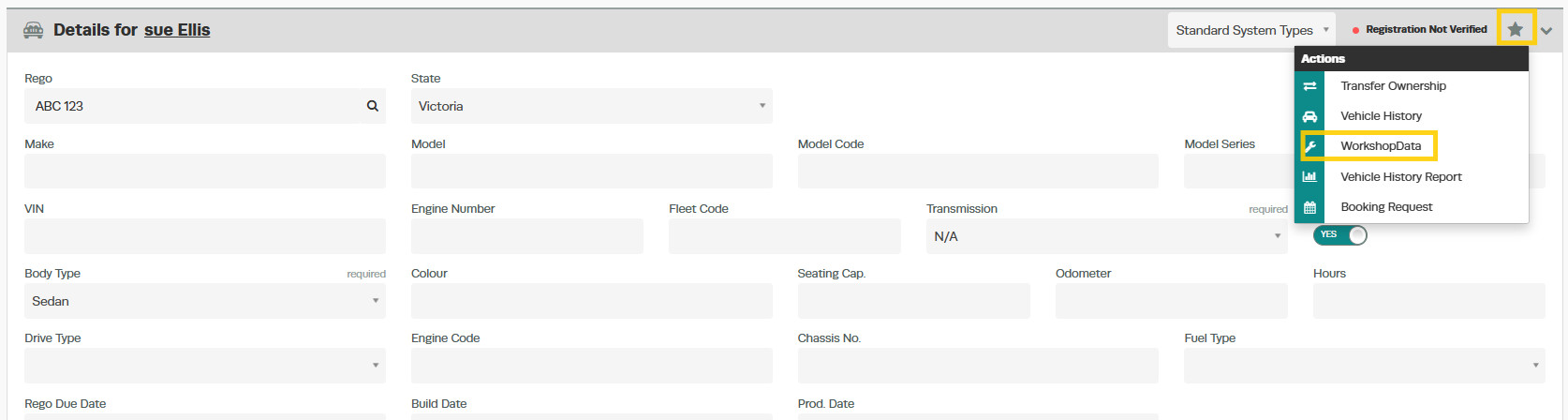Collapse the panel with the header chevron

[1546, 31]
